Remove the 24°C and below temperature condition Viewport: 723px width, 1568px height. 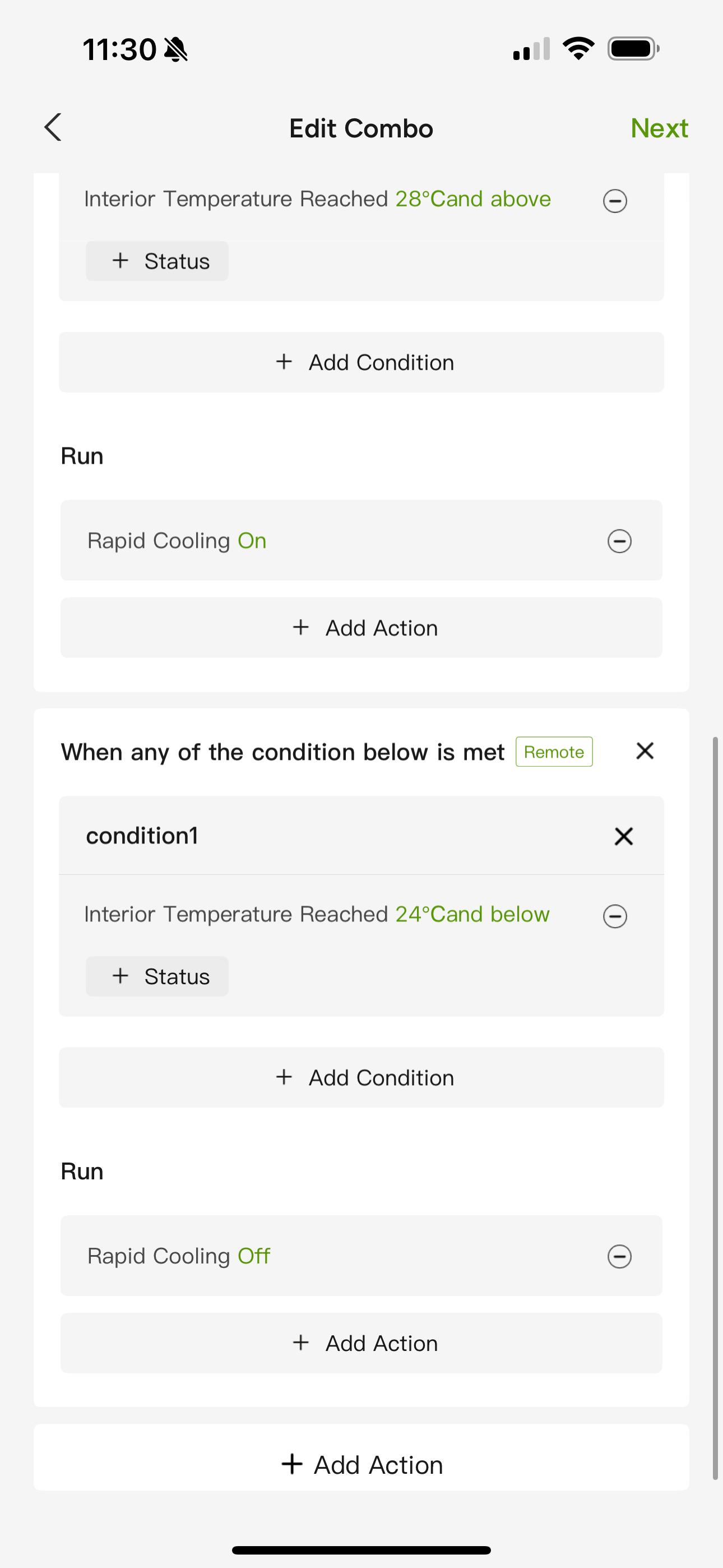point(615,915)
